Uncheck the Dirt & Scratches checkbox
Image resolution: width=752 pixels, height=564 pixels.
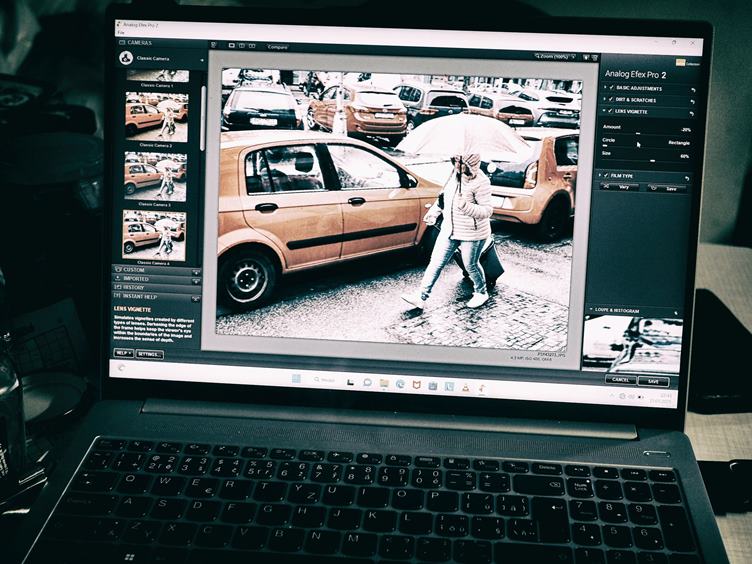pos(611,99)
